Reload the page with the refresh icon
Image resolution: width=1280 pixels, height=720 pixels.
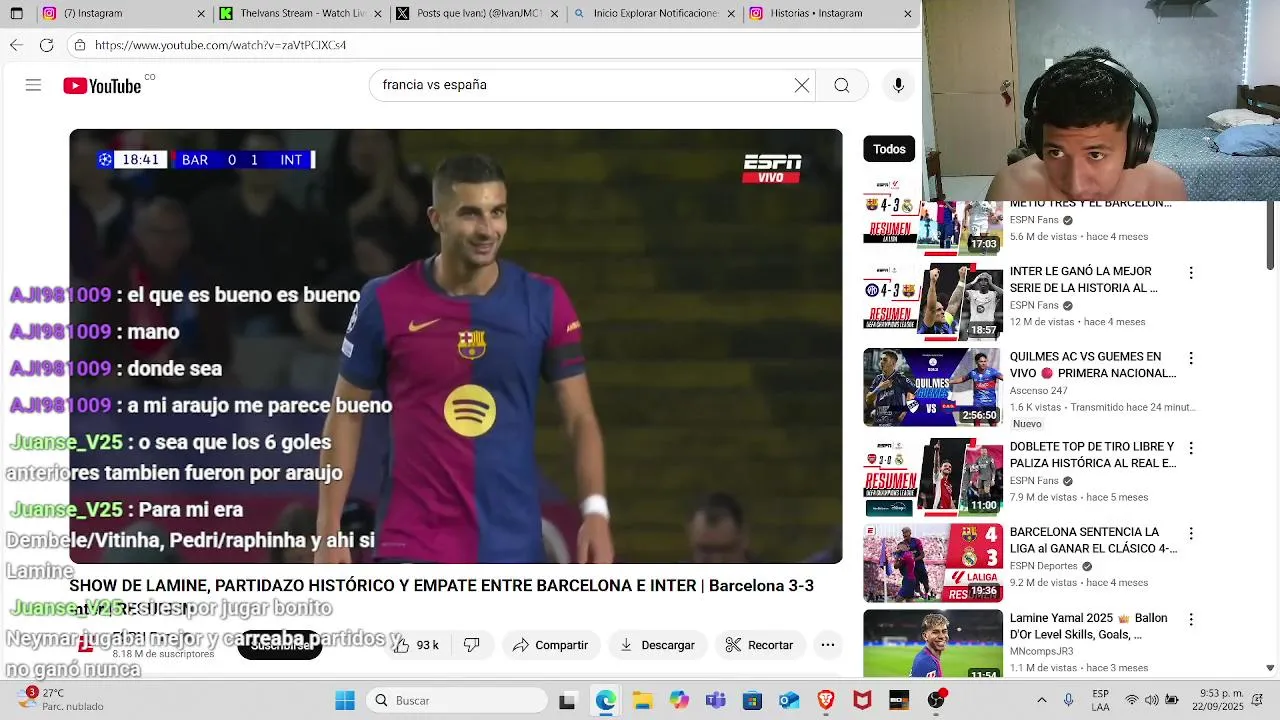[46, 45]
